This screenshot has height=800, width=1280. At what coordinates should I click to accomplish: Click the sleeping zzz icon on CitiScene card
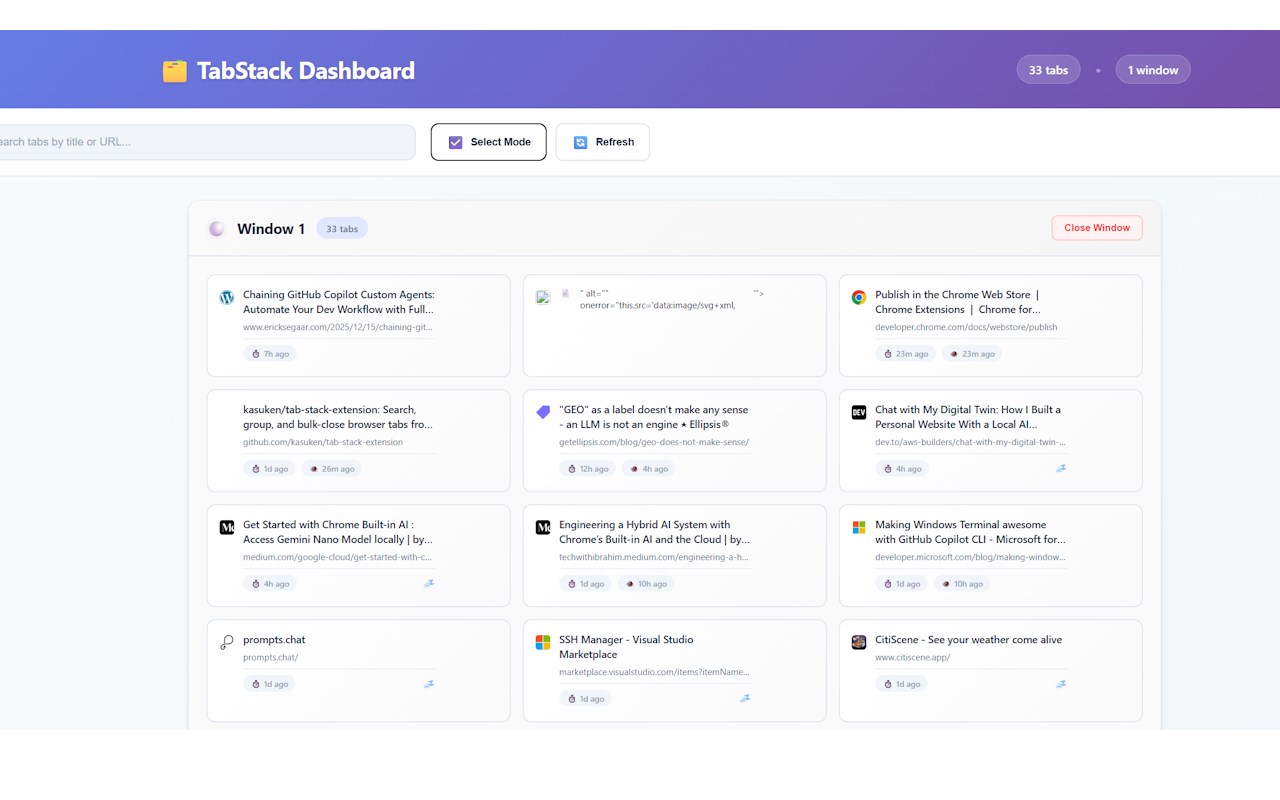1061,684
